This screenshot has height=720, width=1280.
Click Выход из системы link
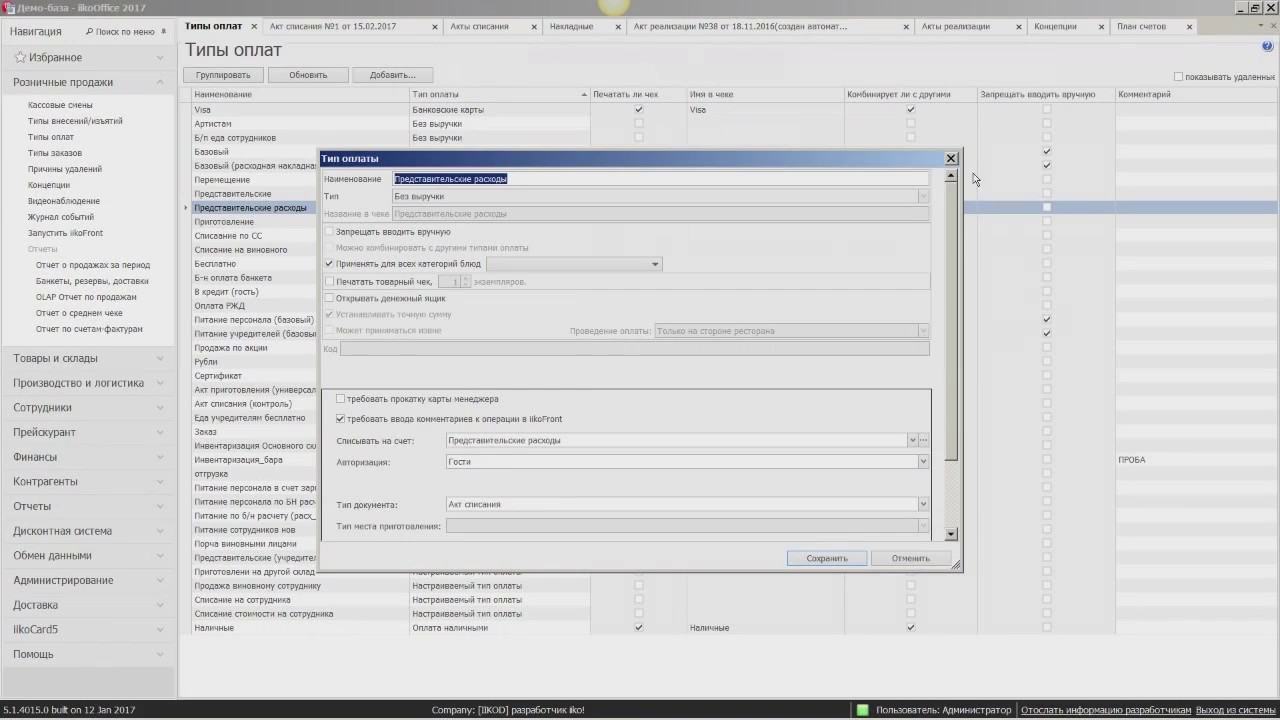click(x=1236, y=710)
